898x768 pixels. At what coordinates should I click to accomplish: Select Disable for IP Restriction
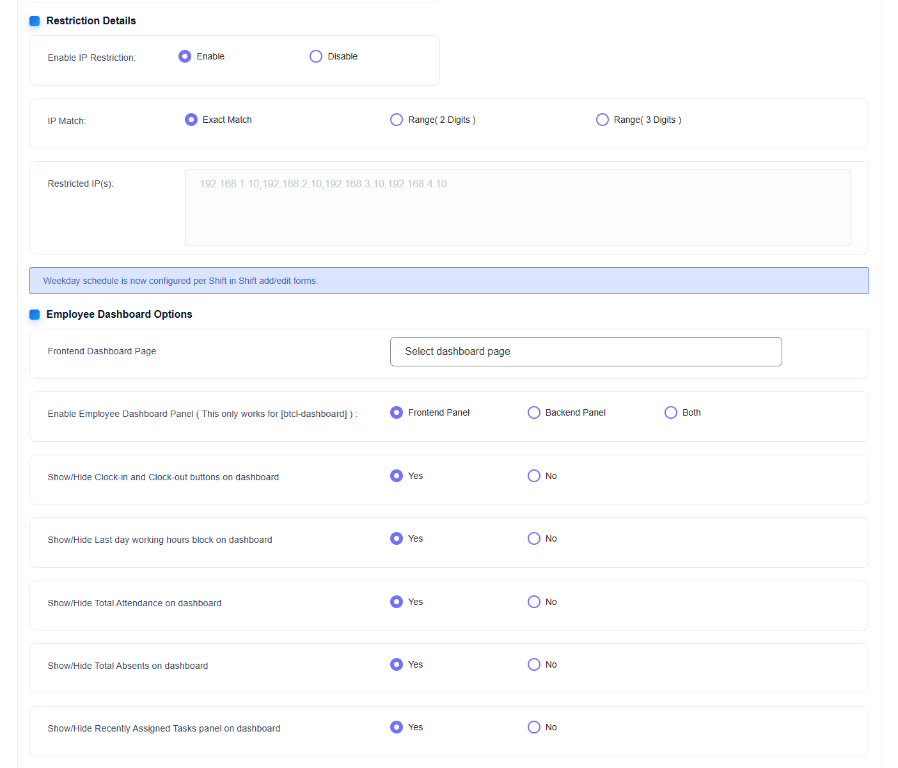tap(316, 56)
